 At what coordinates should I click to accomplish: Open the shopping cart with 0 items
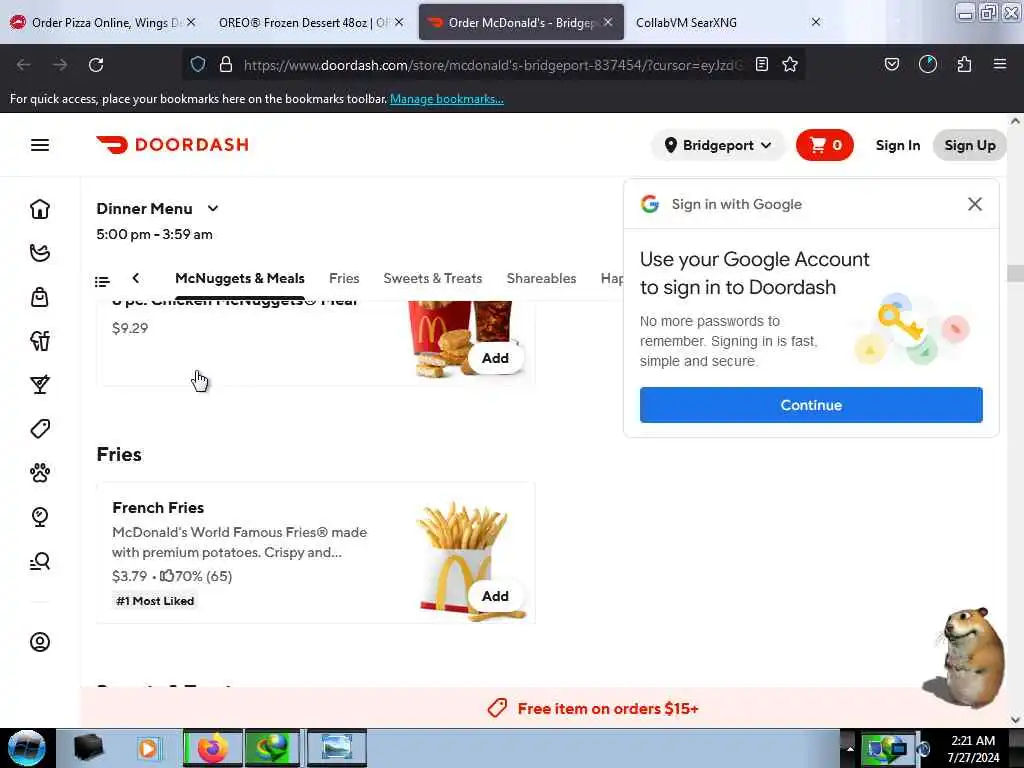click(x=824, y=145)
